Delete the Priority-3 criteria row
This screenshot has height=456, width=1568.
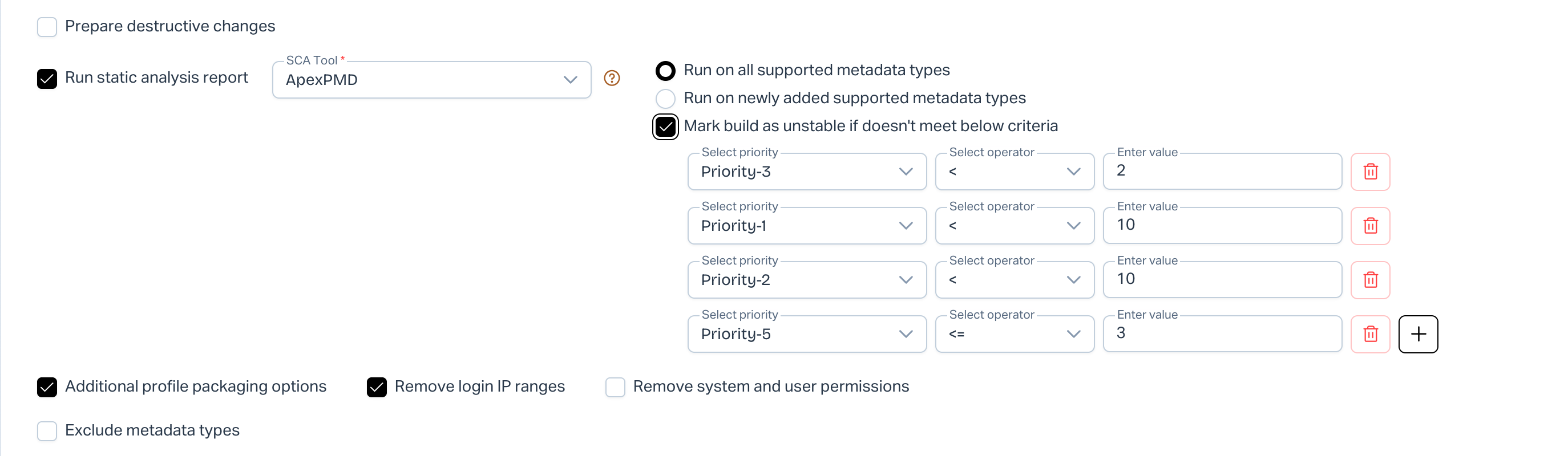click(x=1370, y=172)
